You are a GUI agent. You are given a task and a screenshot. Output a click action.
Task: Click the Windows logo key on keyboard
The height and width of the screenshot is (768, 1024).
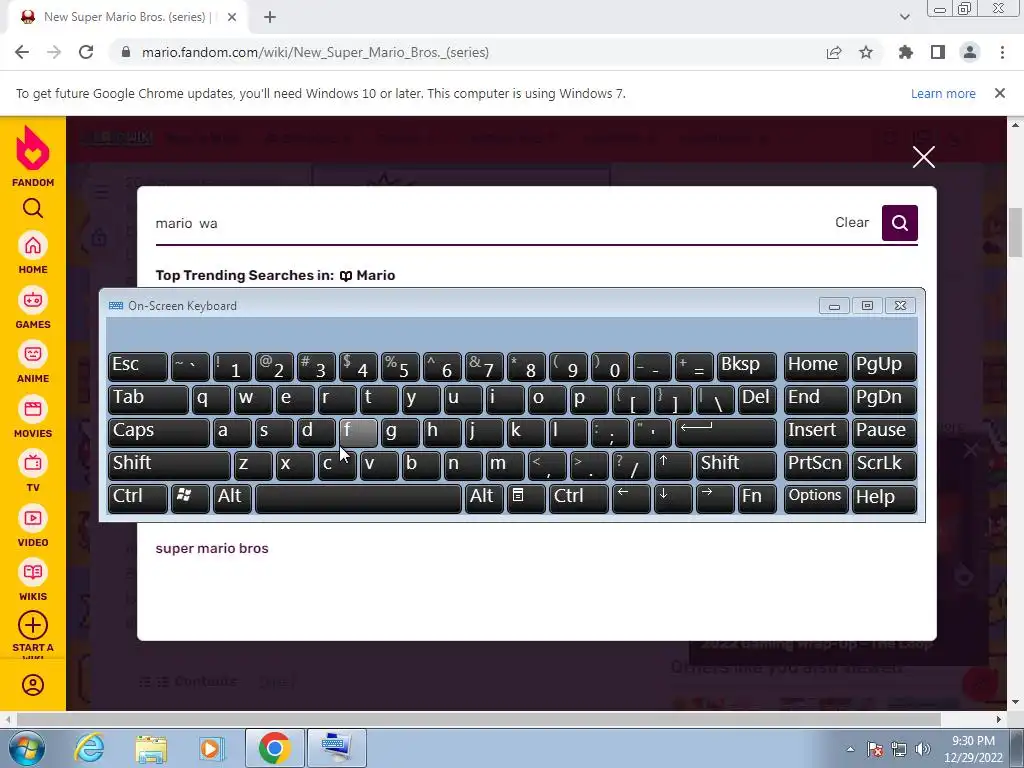tap(190, 498)
